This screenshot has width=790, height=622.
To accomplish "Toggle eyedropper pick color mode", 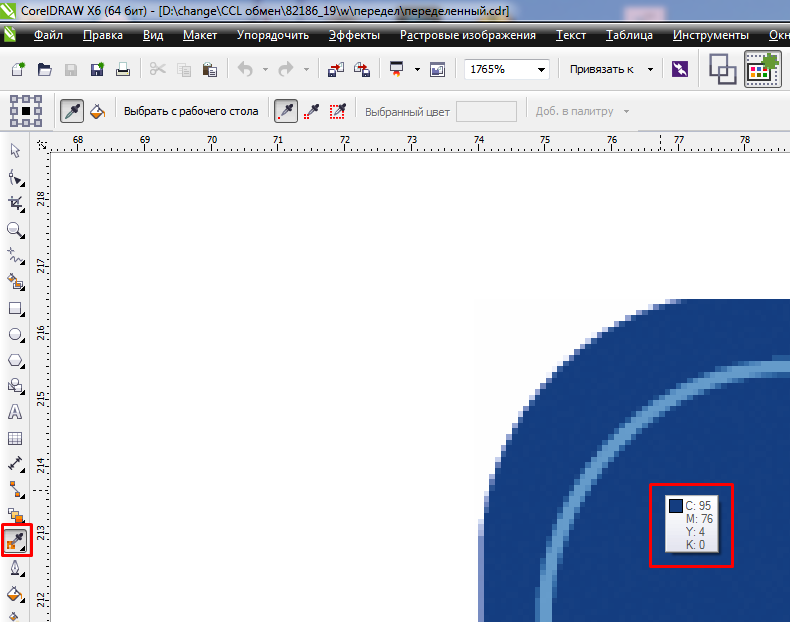I will (x=72, y=111).
